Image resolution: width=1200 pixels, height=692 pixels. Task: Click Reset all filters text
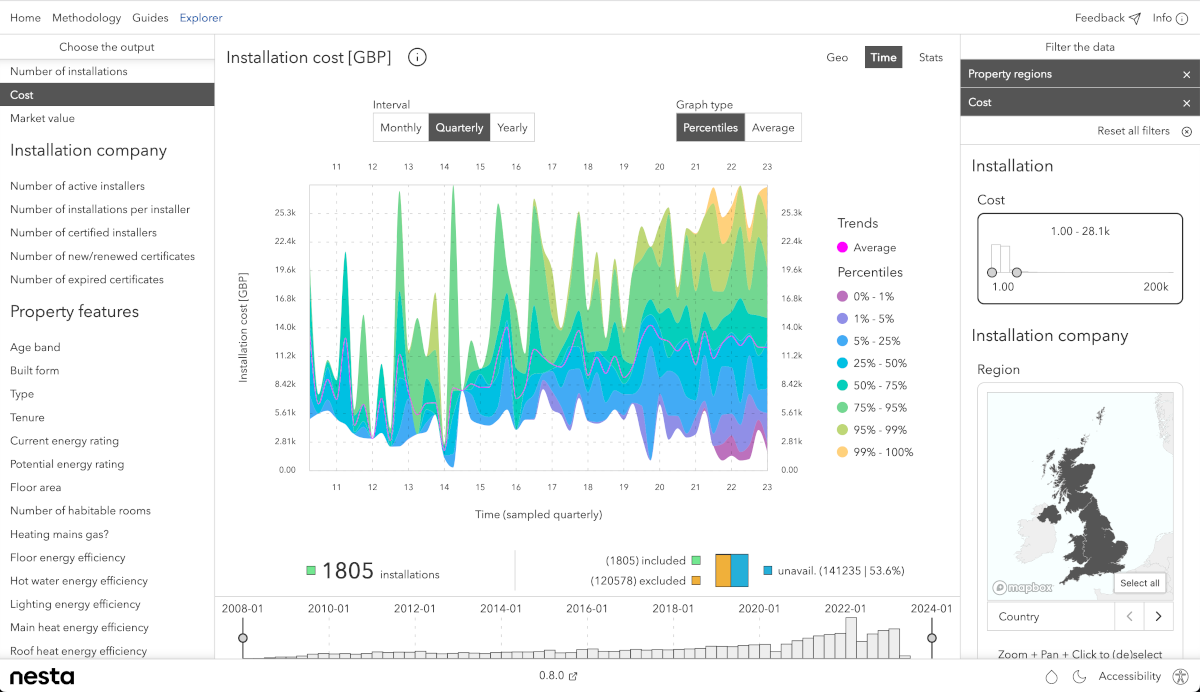(x=1133, y=131)
